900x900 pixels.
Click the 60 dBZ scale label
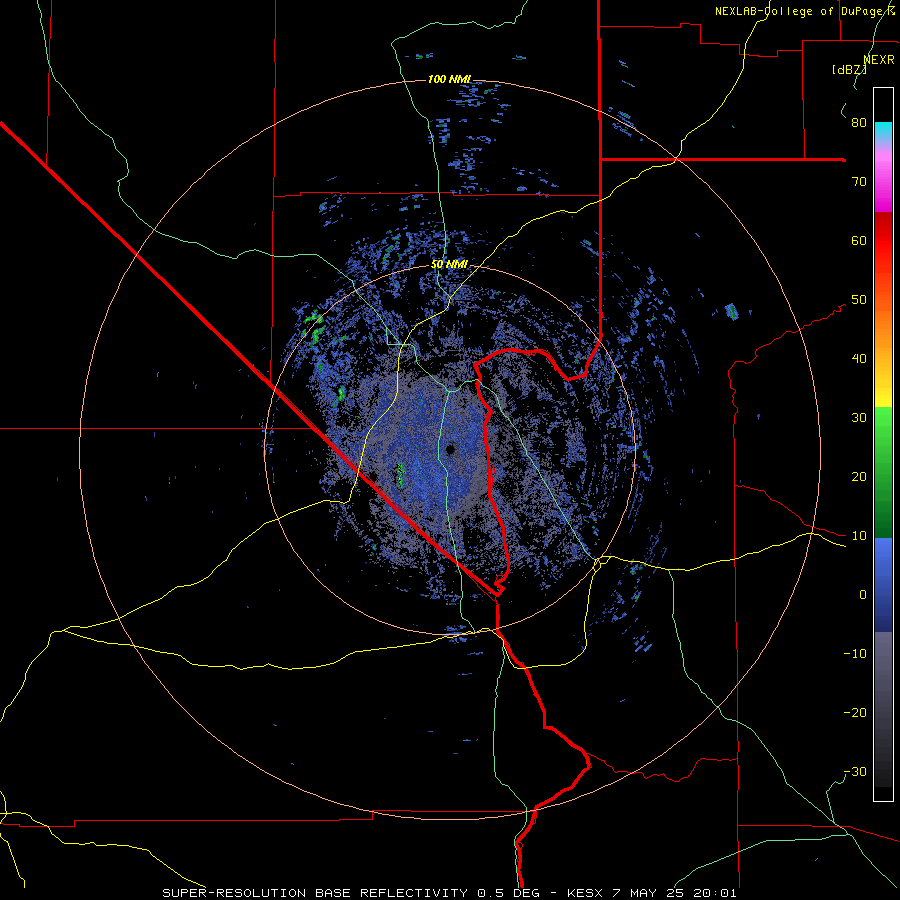[859, 240]
